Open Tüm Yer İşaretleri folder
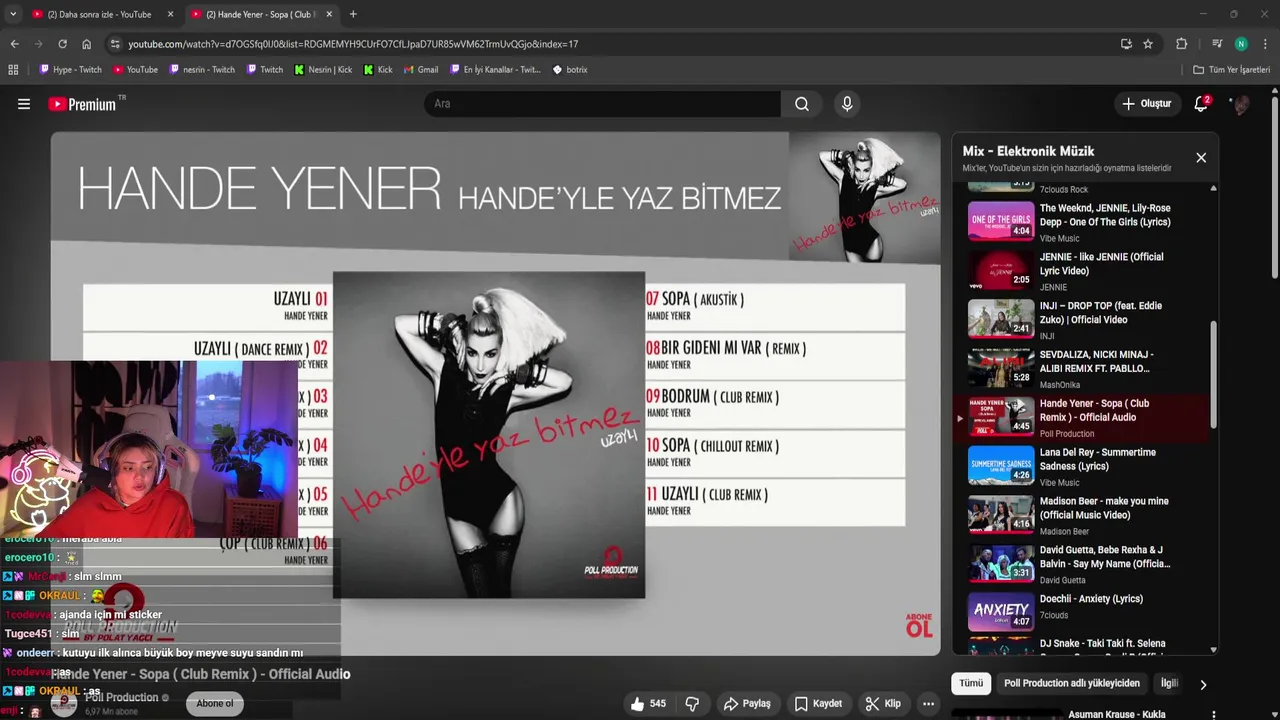Viewport: 1280px width, 720px height. point(1232,70)
